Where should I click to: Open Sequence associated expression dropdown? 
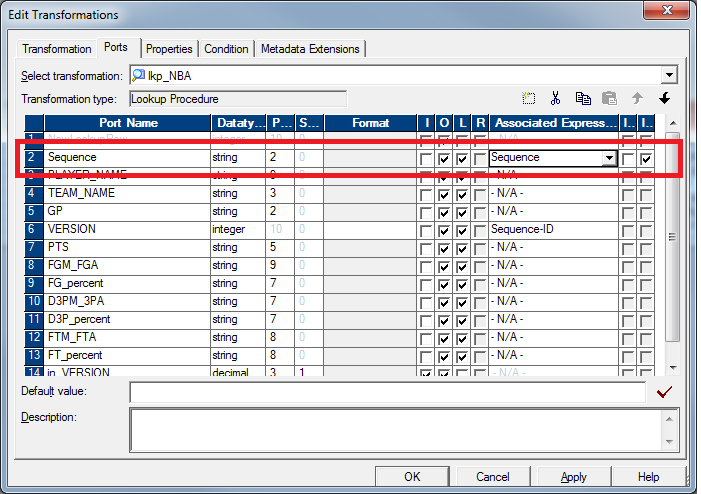(609, 158)
